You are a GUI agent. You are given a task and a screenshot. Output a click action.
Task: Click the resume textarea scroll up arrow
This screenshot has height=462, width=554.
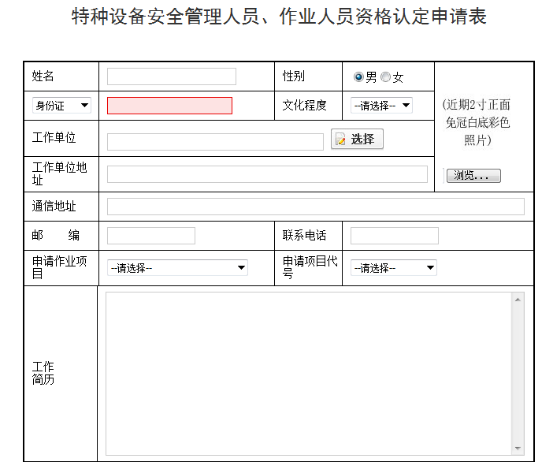(x=518, y=300)
